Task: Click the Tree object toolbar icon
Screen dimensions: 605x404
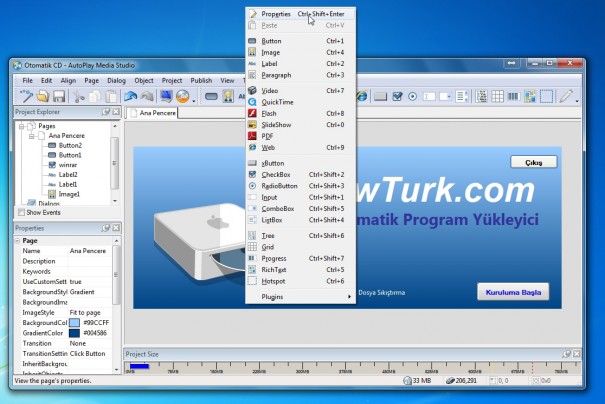Action: (481, 96)
